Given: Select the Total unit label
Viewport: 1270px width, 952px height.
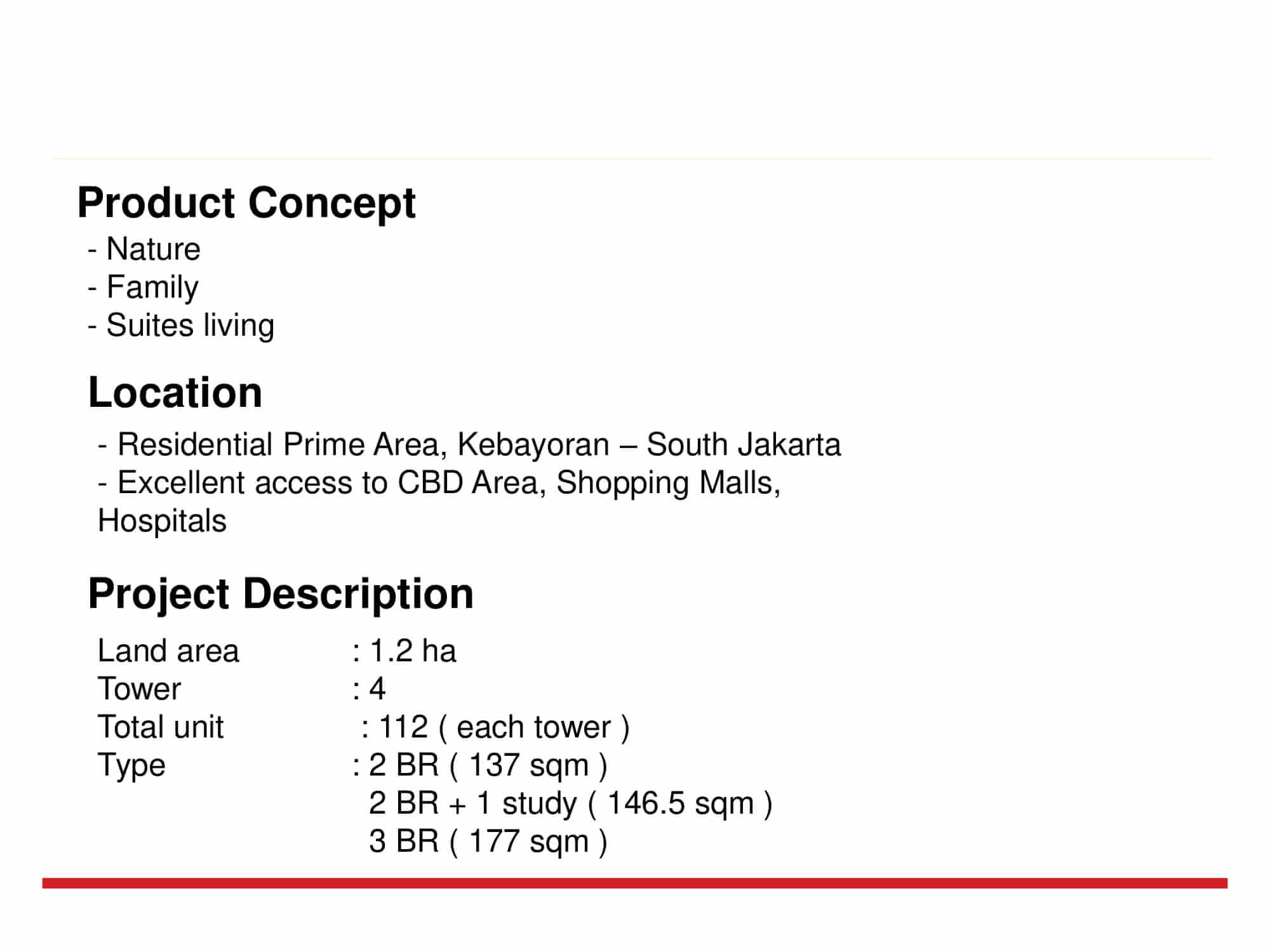Looking at the screenshot, I should (161, 727).
